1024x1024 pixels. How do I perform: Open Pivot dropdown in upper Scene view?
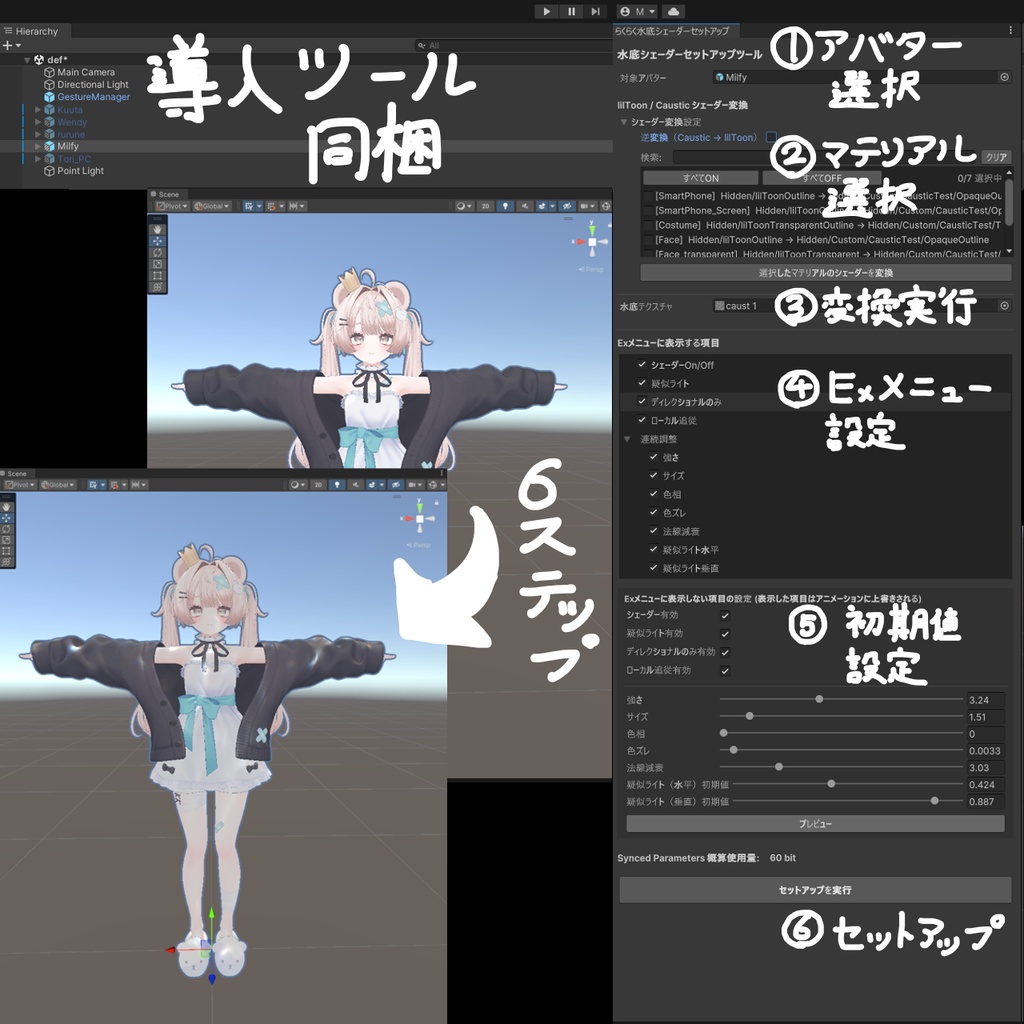point(172,206)
